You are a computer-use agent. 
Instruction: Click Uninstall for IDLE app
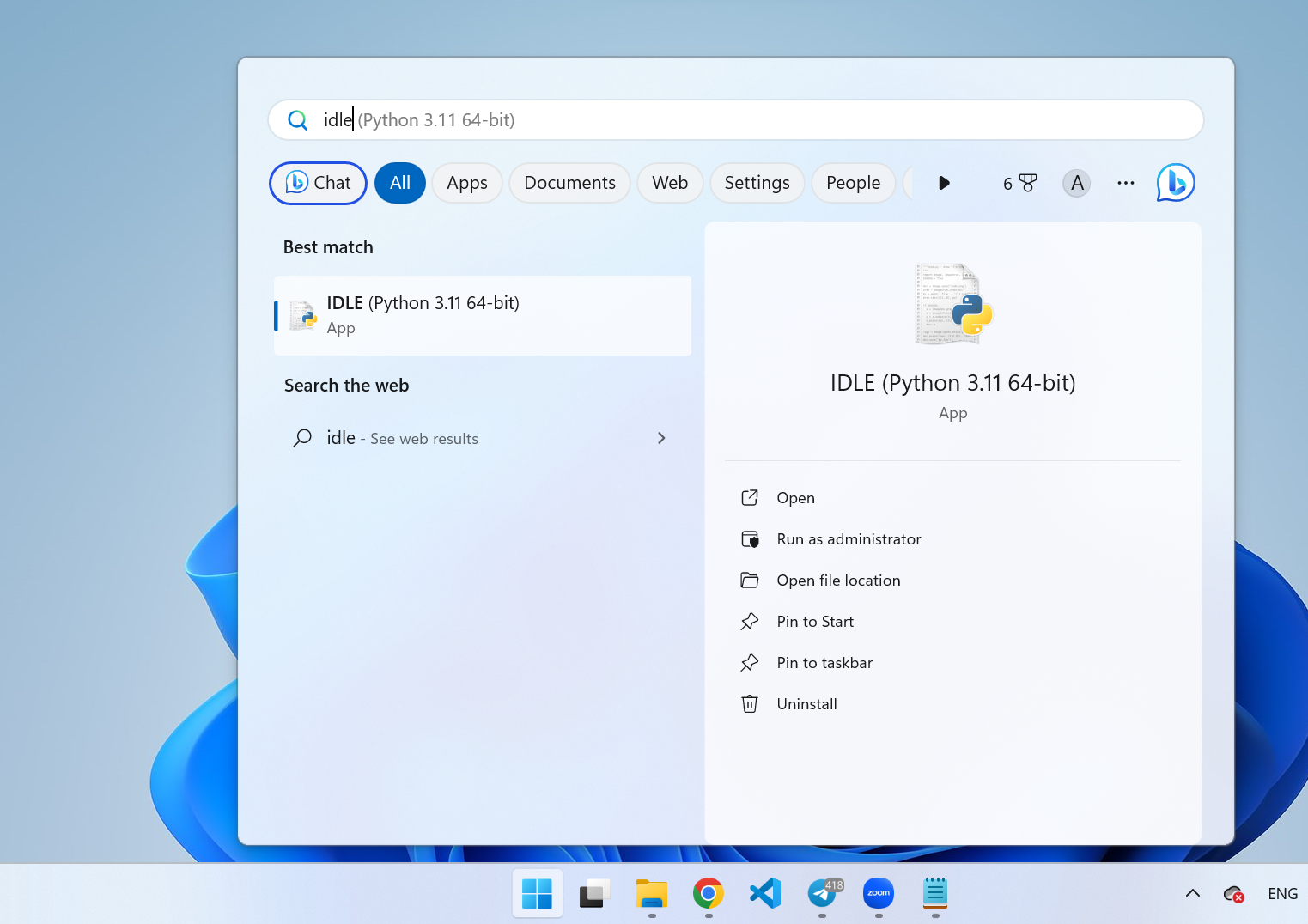[806, 704]
